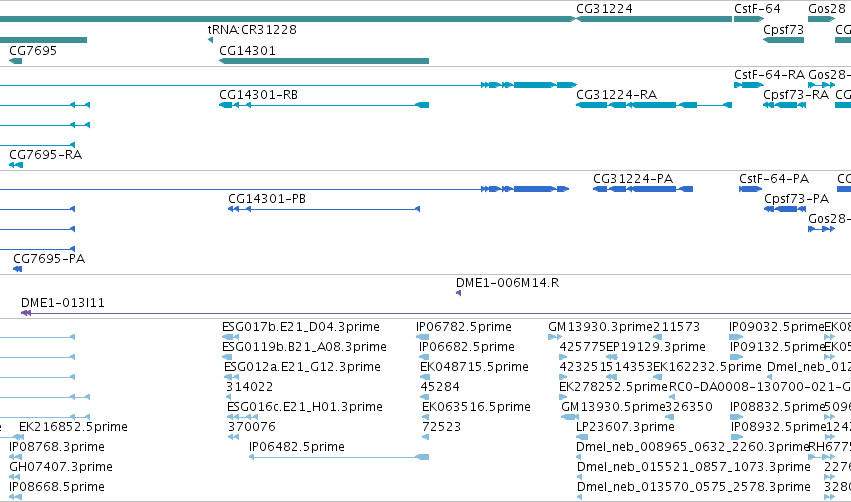The image size is (851, 502).
Task: Click the tRNA:CR31228 small arrow feature
Action: click(x=210, y=40)
